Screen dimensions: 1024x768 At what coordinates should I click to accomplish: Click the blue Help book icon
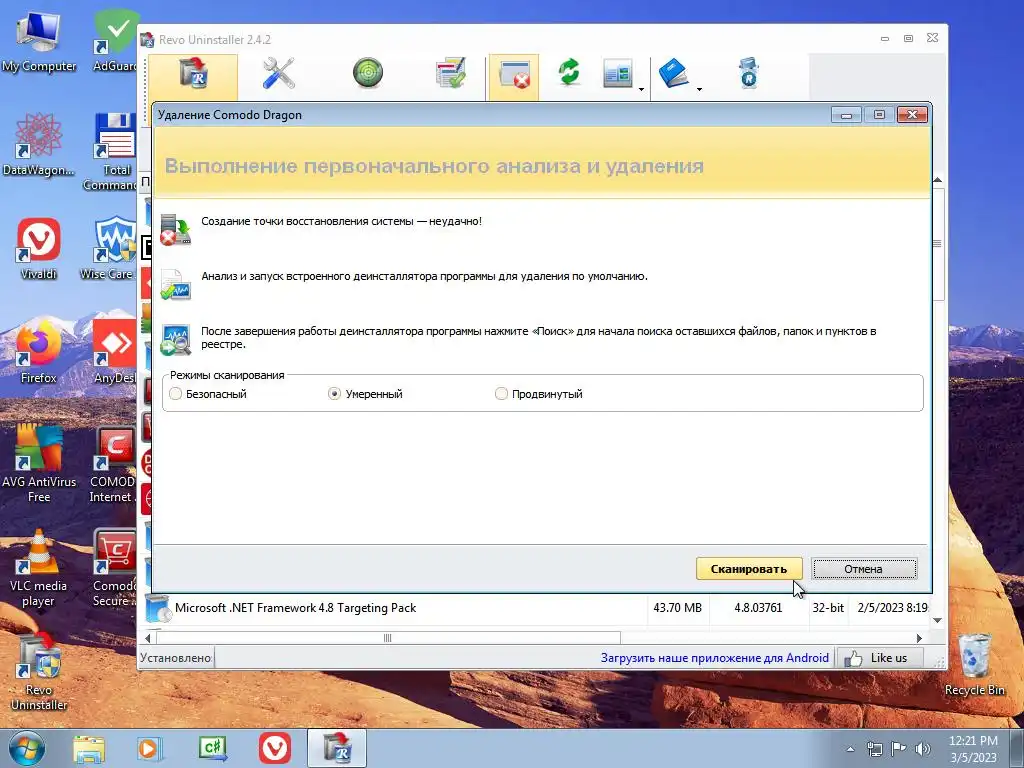[x=674, y=73]
